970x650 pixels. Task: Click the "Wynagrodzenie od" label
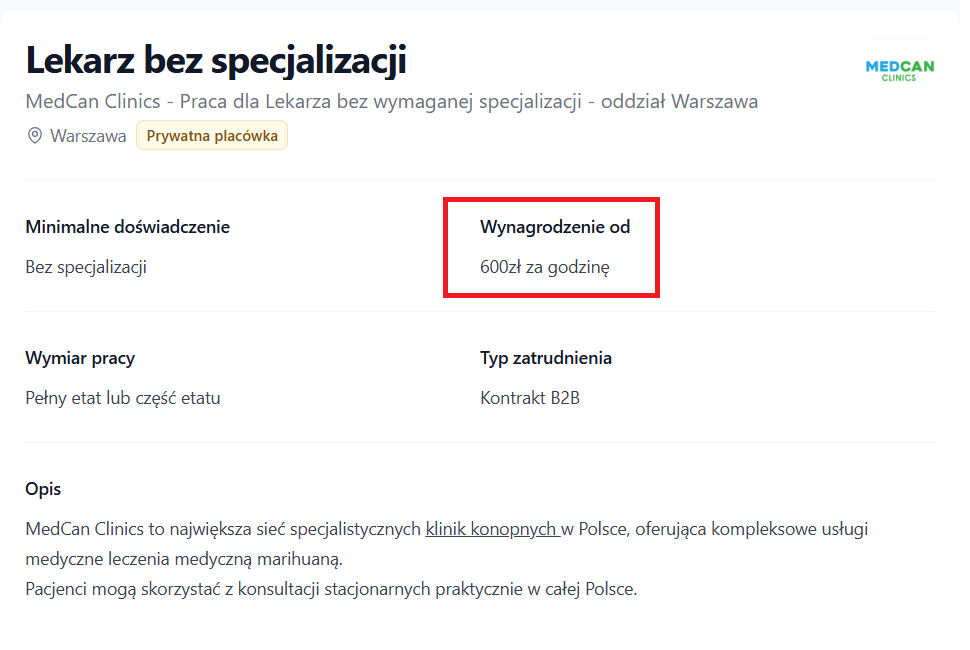point(555,227)
